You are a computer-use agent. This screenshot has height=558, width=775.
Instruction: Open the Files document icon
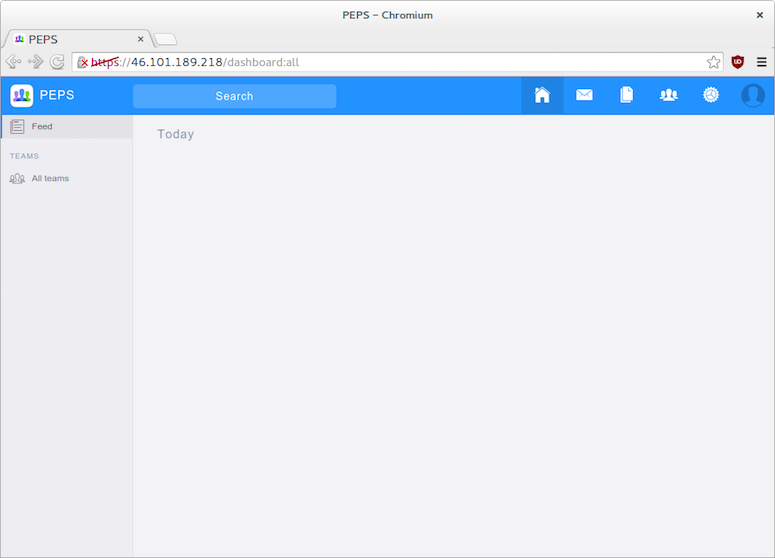(626, 94)
